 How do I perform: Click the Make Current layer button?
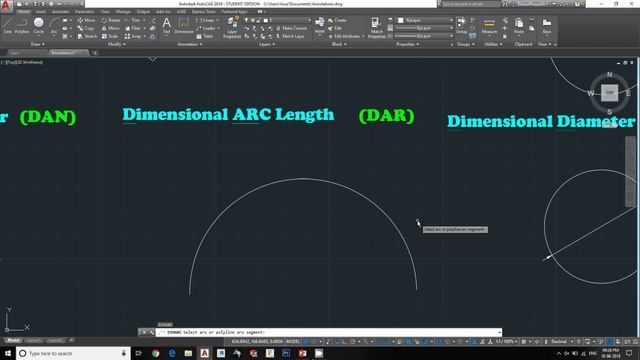click(x=291, y=28)
